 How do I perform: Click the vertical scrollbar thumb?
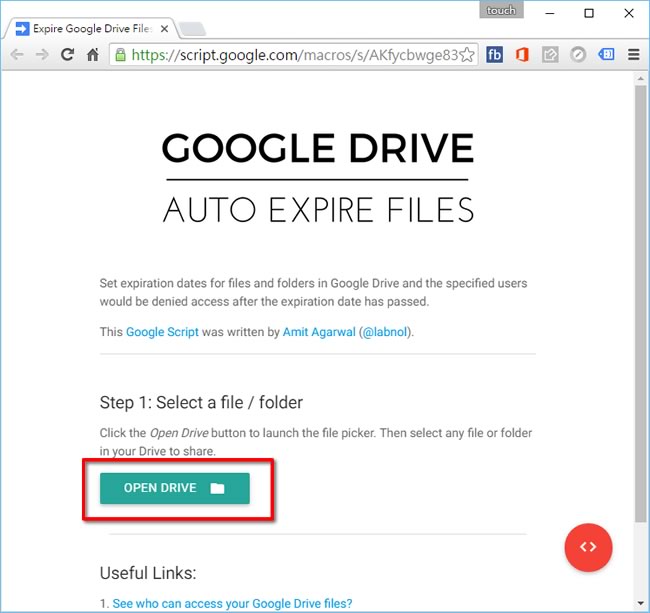(640, 304)
